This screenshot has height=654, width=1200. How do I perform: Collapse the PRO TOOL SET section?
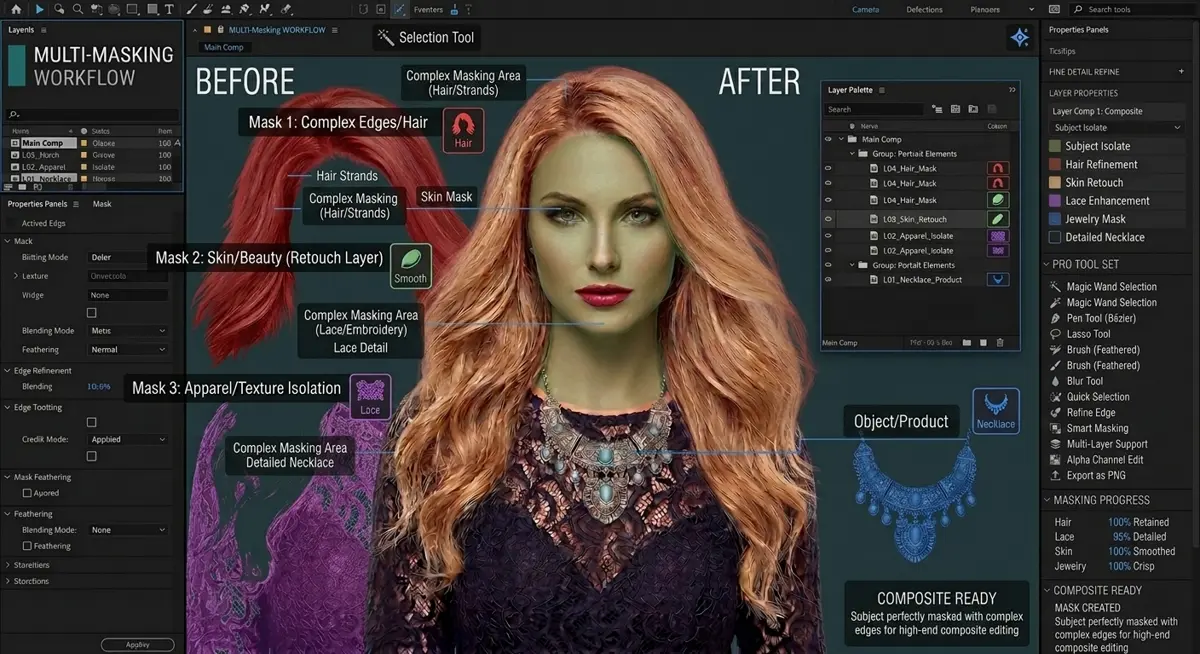[x=1046, y=264]
